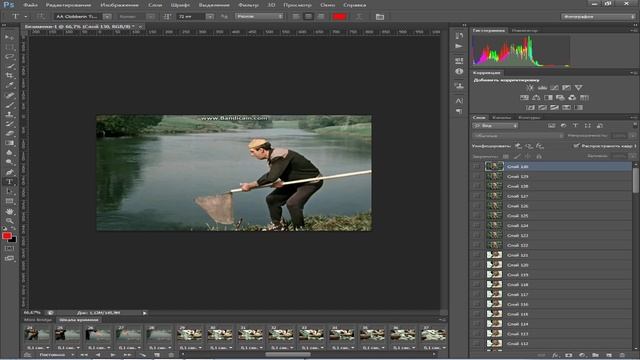Play the frame animation
640x360 pixels.
(x=113, y=355)
